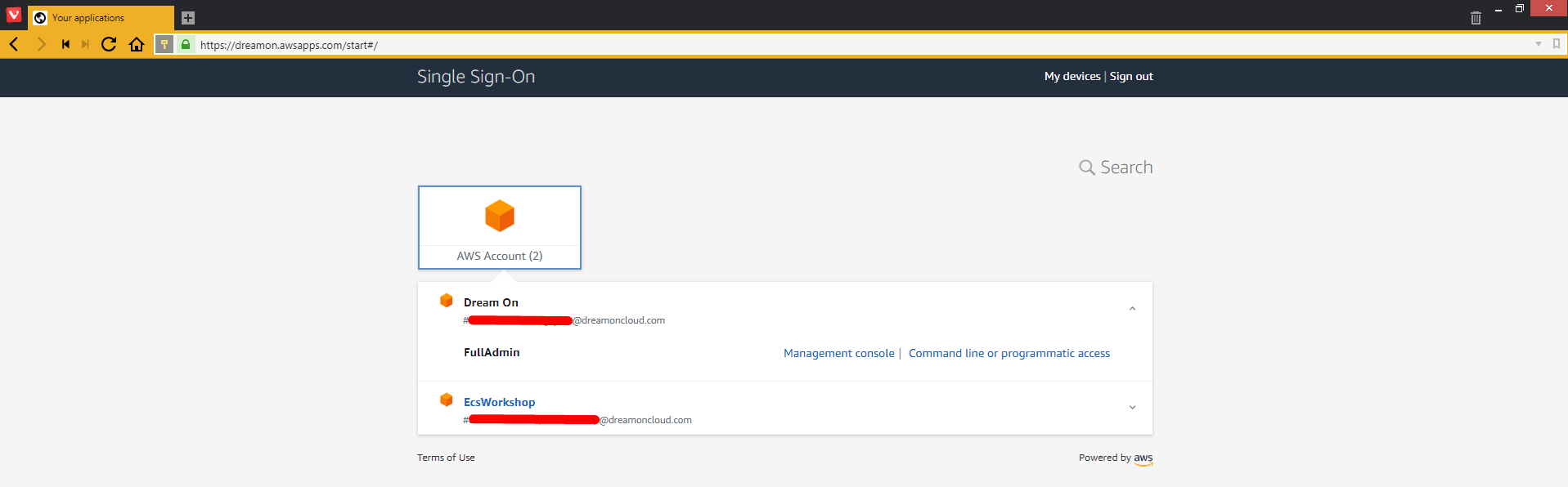Screen dimensions: 1568x487
Task: Open Command line or programmatic access
Action: [1009, 353]
